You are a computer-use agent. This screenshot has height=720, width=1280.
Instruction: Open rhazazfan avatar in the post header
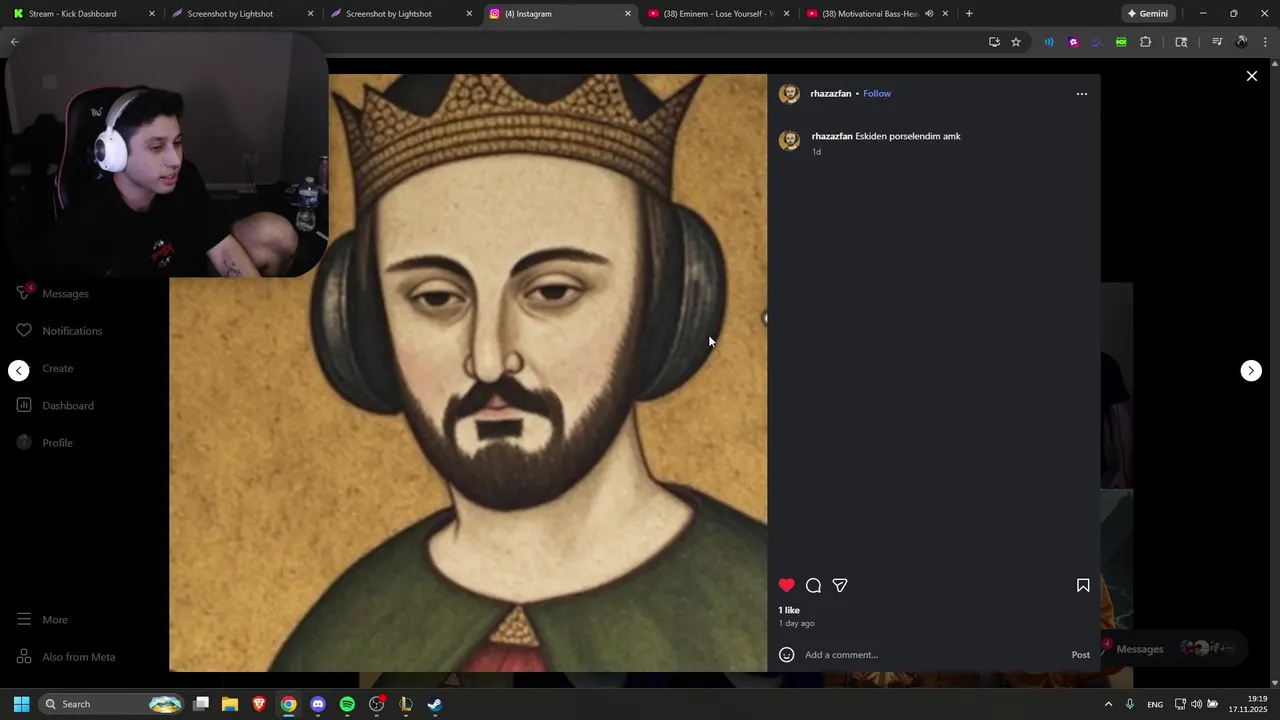tap(789, 94)
